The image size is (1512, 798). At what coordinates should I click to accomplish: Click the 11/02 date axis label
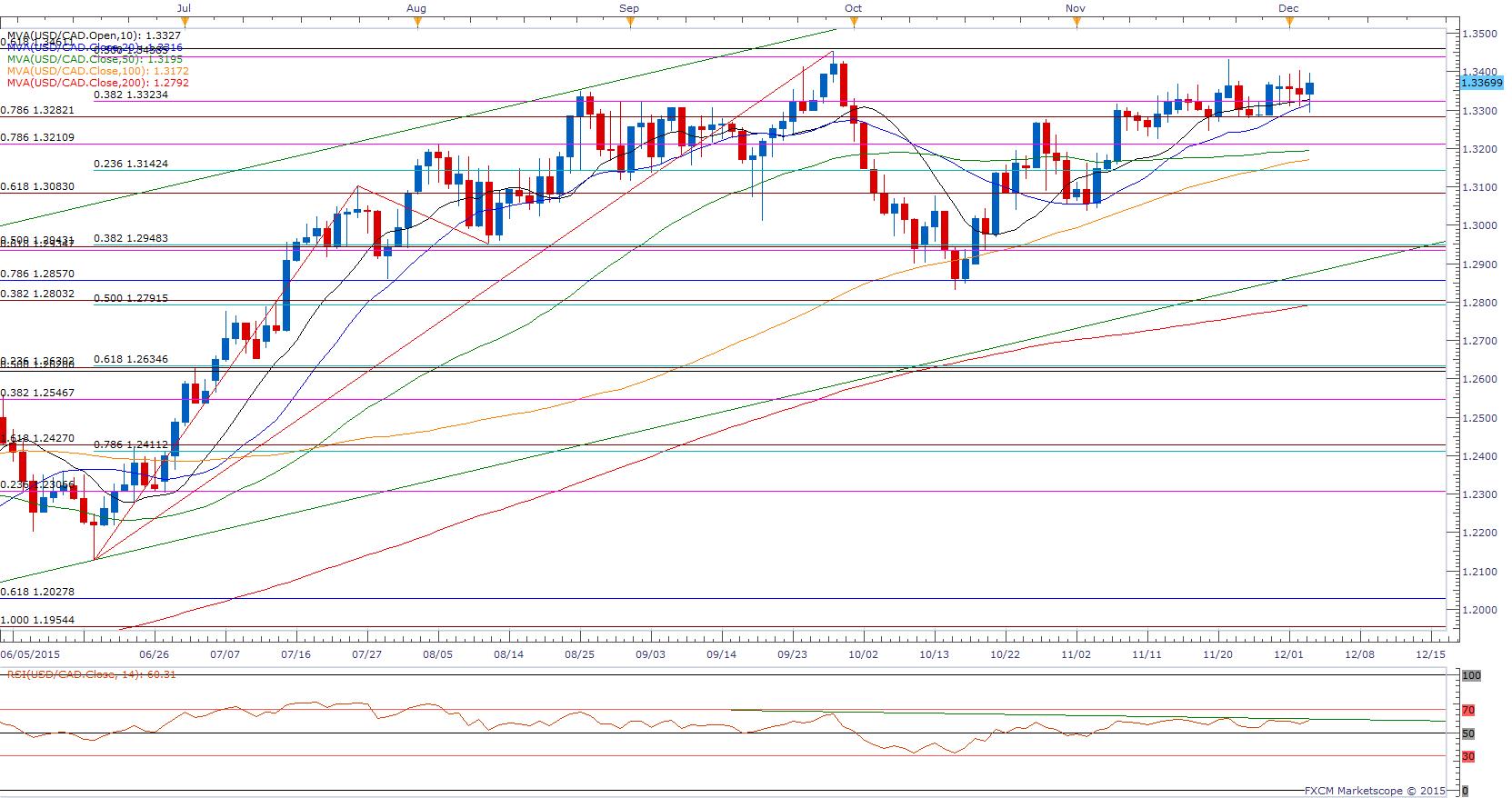(x=1076, y=653)
